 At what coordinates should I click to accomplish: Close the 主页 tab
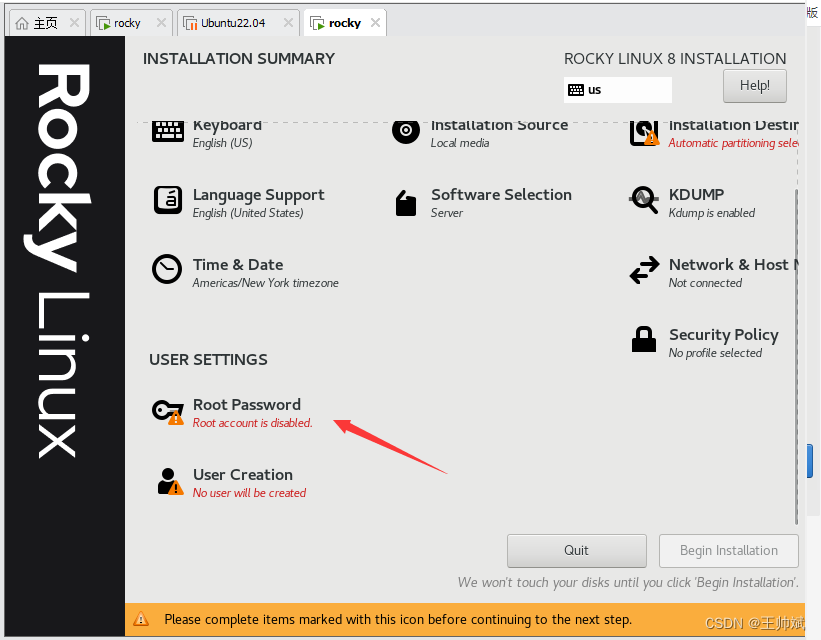pyautogui.click(x=74, y=23)
